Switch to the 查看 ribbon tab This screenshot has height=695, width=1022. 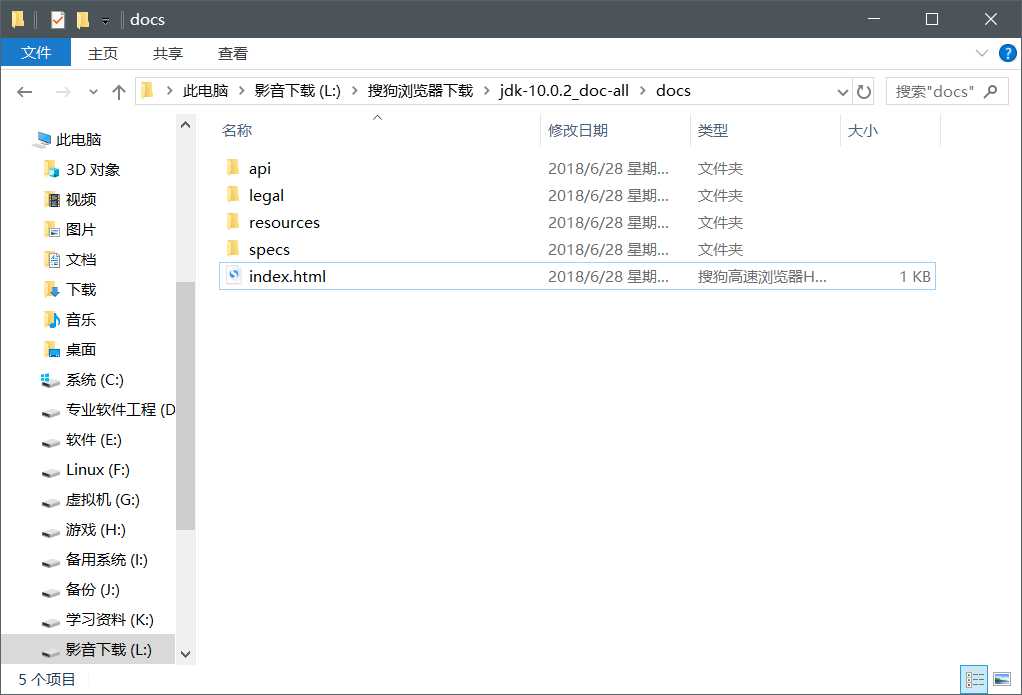pyautogui.click(x=233, y=53)
